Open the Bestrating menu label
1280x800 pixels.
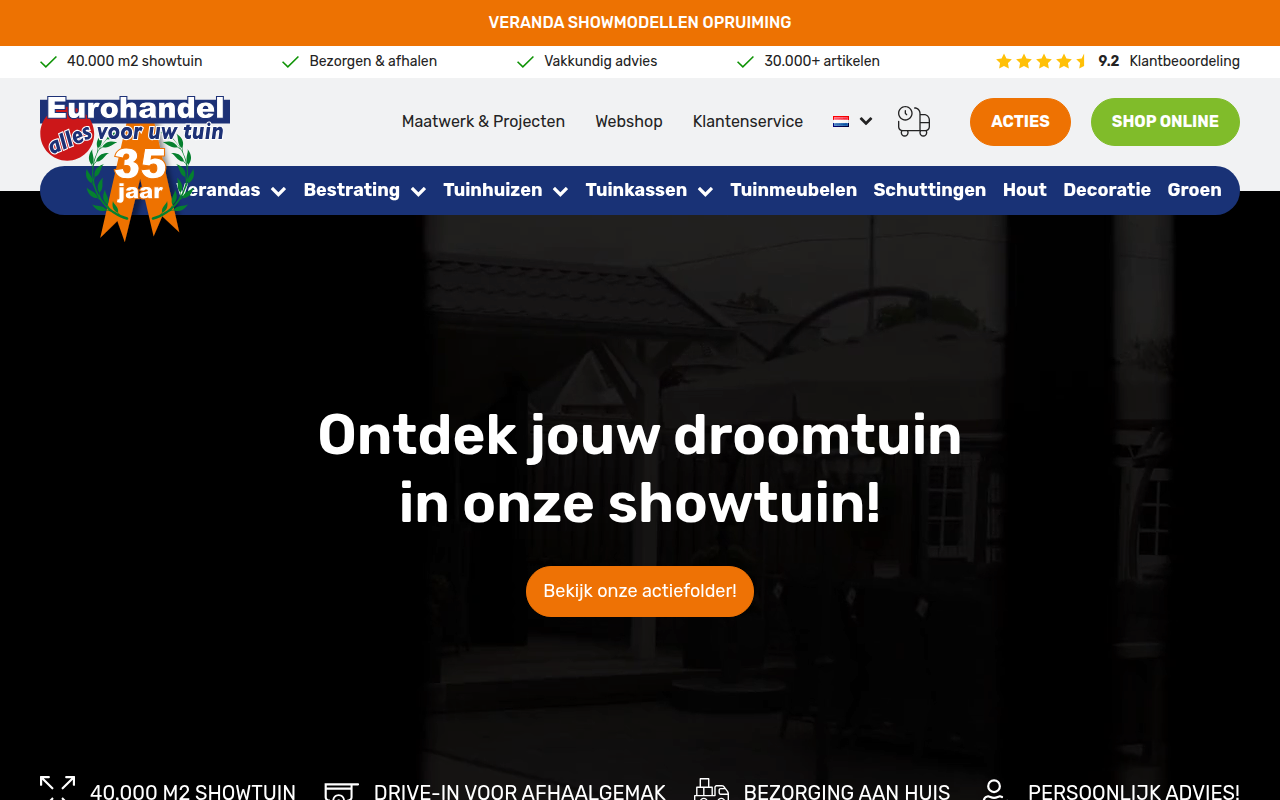pyautogui.click(x=351, y=190)
